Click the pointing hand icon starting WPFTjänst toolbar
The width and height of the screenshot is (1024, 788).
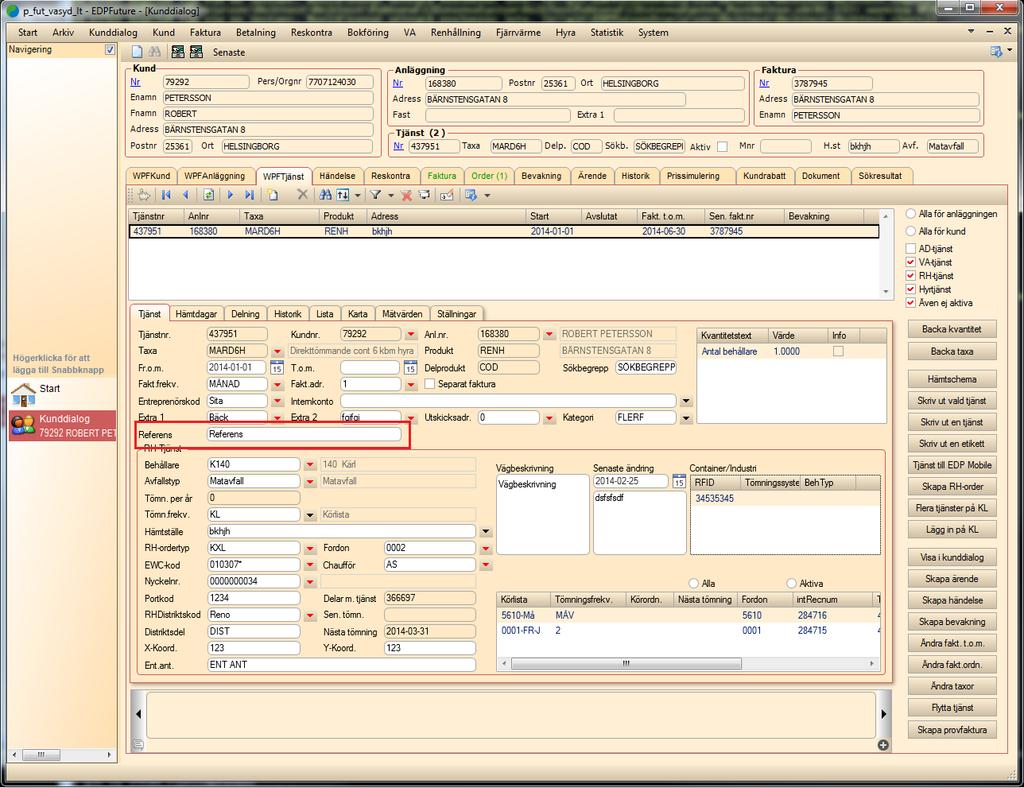tap(144, 195)
